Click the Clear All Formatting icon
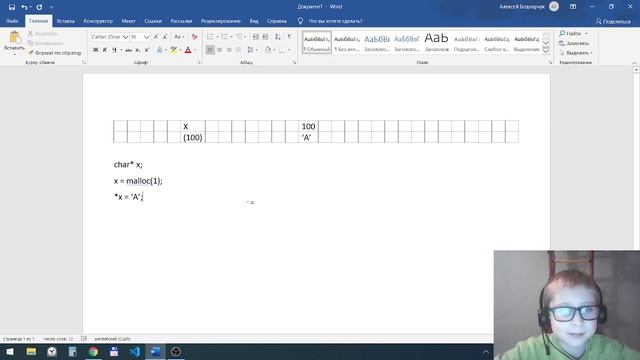This screenshot has height=360, width=640. coord(194,37)
